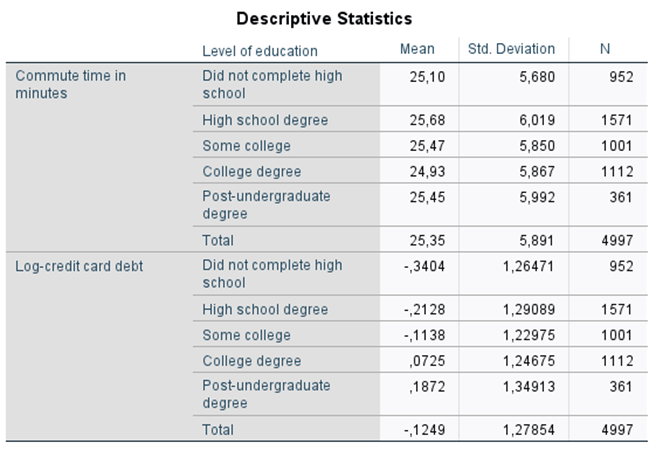This screenshot has height=450, width=656.
Task: Select the Level of education column header
Action: coord(259,50)
